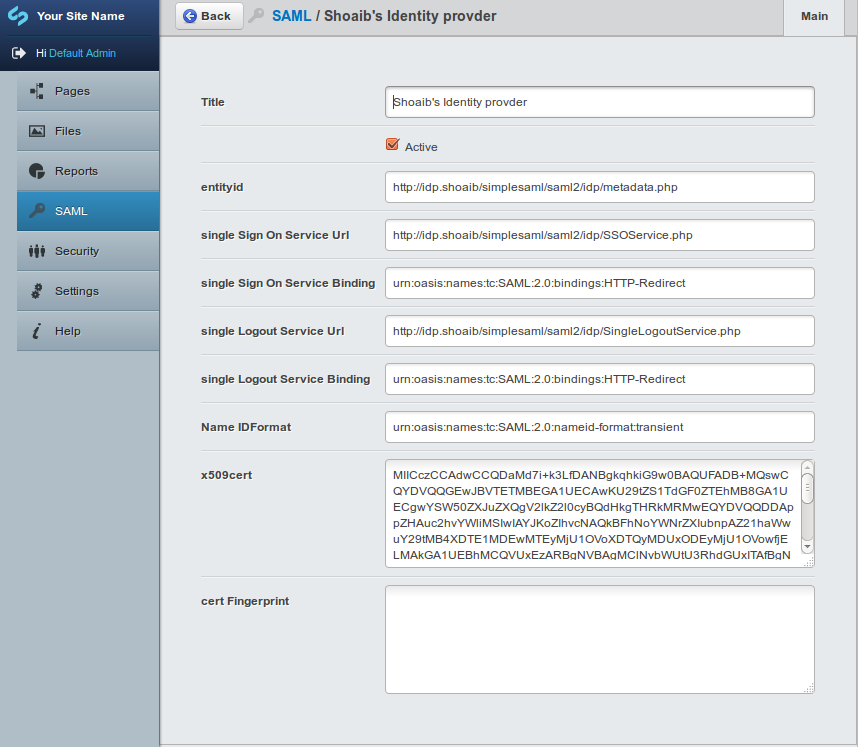Open the Default Admin profile link
Viewport: 858px width, 747px height.
tap(83, 53)
